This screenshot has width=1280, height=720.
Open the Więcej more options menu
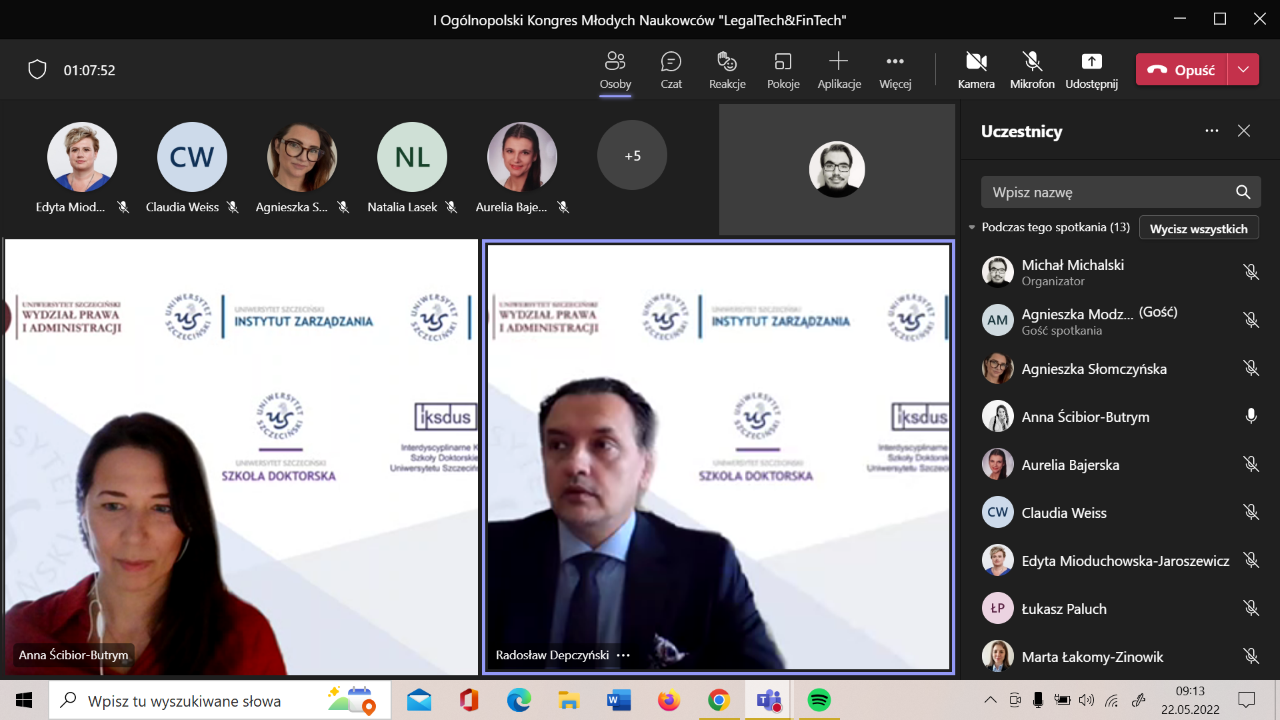click(895, 70)
